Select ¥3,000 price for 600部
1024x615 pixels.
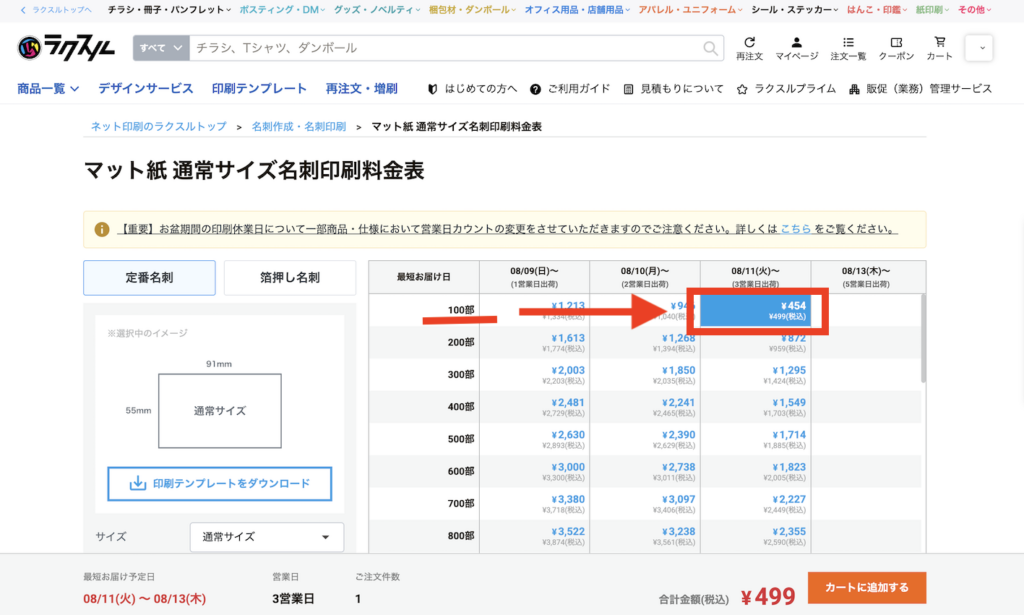click(534, 471)
